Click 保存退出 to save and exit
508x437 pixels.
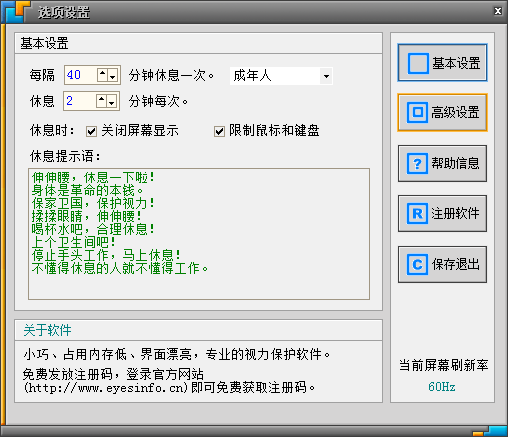(442, 264)
